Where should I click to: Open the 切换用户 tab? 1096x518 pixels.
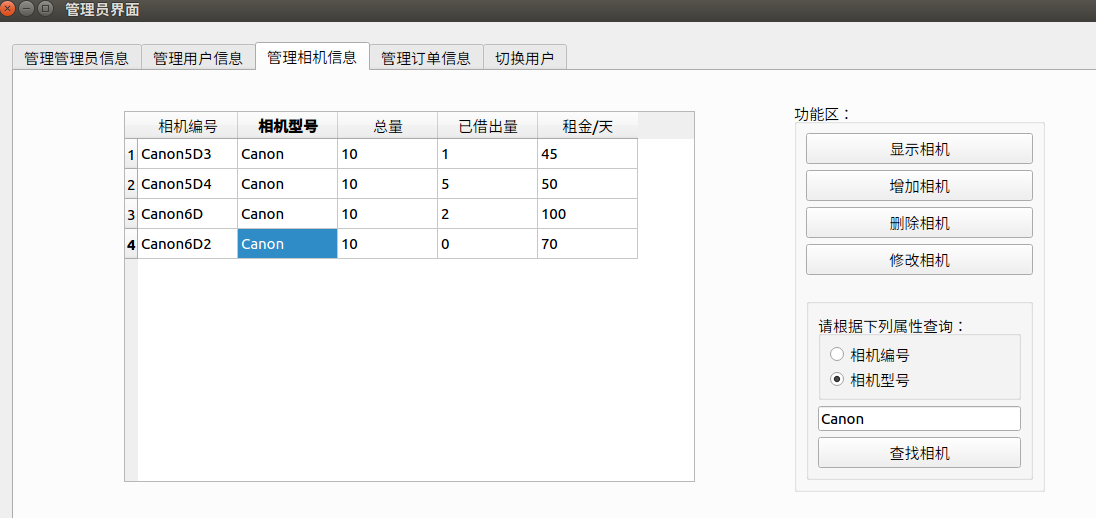point(524,58)
